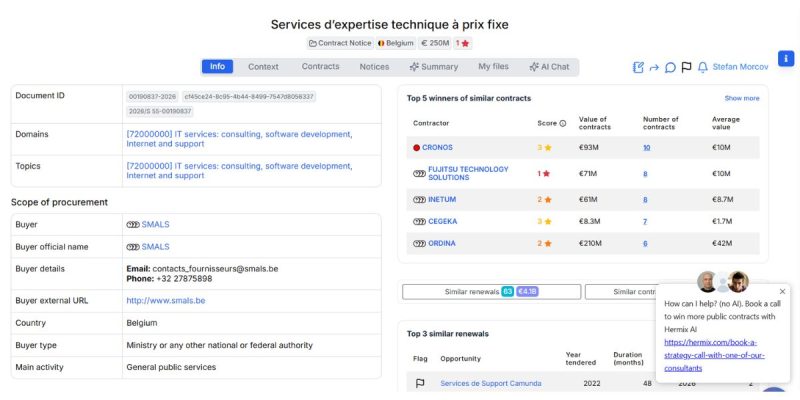Image resolution: width=800 pixels, height=400 pixels.
Task: Open the Contracts tab
Action: click(x=320, y=67)
